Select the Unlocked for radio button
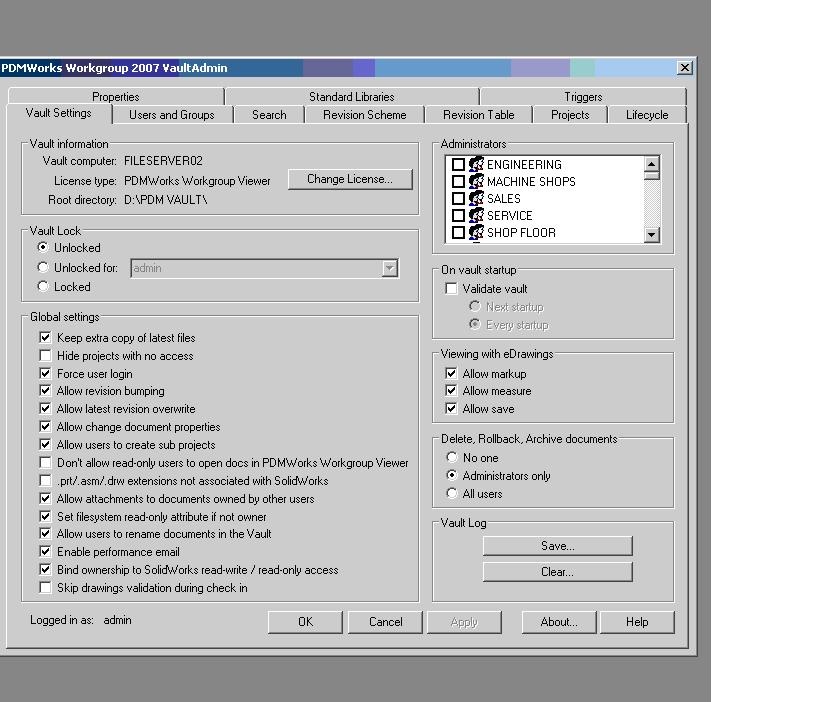This screenshot has height=702, width=840. coord(43,267)
